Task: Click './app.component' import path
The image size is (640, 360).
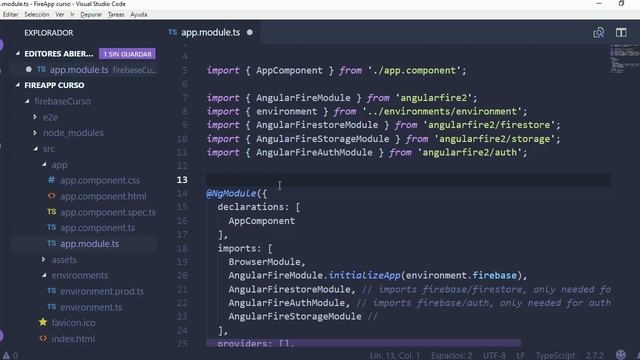Action: pyautogui.click(x=414, y=70)
